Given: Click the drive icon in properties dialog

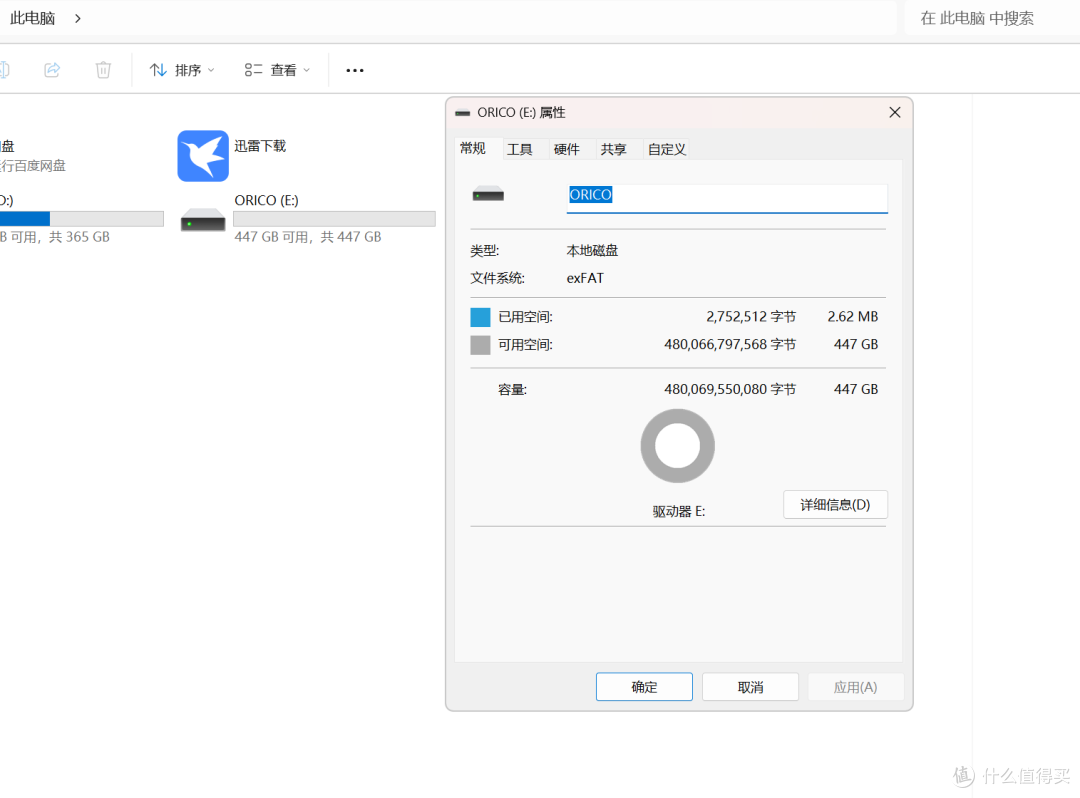Looking at the screenshot, I should (x=488, y=195).
